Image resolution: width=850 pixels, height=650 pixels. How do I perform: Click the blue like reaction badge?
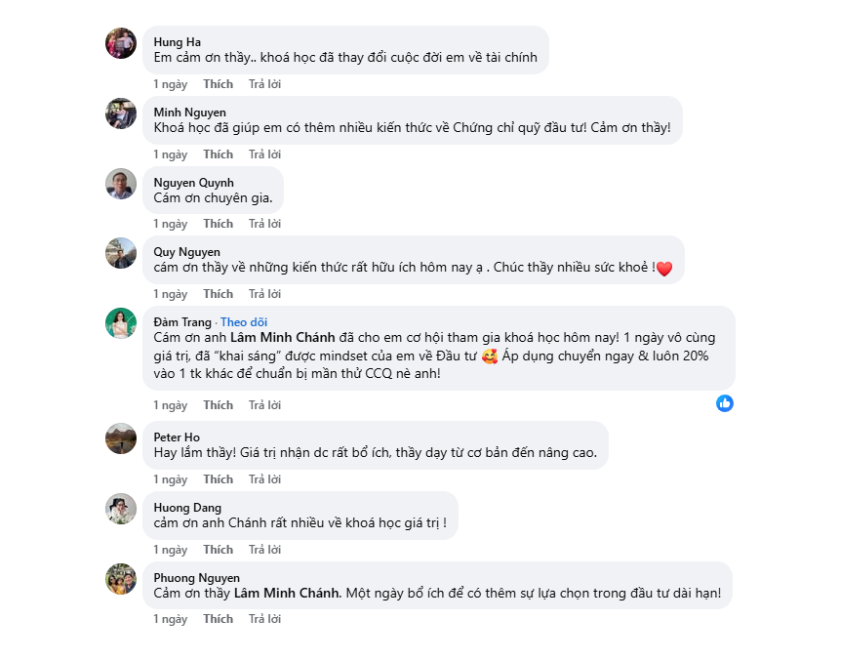[725, 403]
